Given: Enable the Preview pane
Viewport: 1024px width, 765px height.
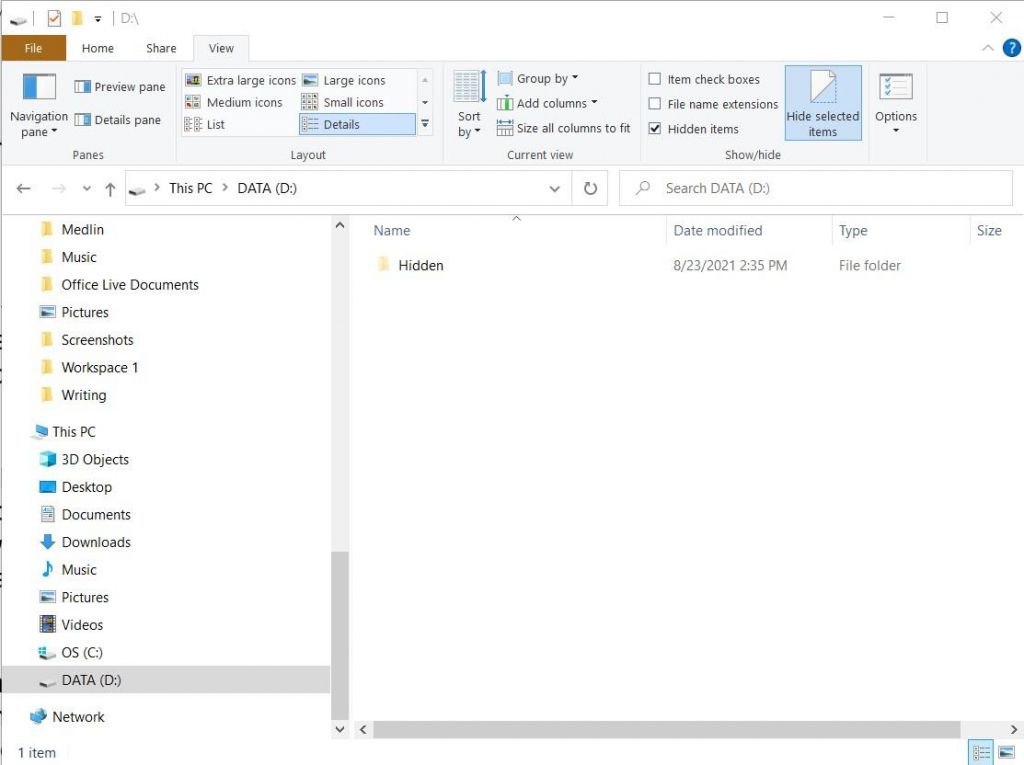Looking at the screenshot, I should coord(118,87).
